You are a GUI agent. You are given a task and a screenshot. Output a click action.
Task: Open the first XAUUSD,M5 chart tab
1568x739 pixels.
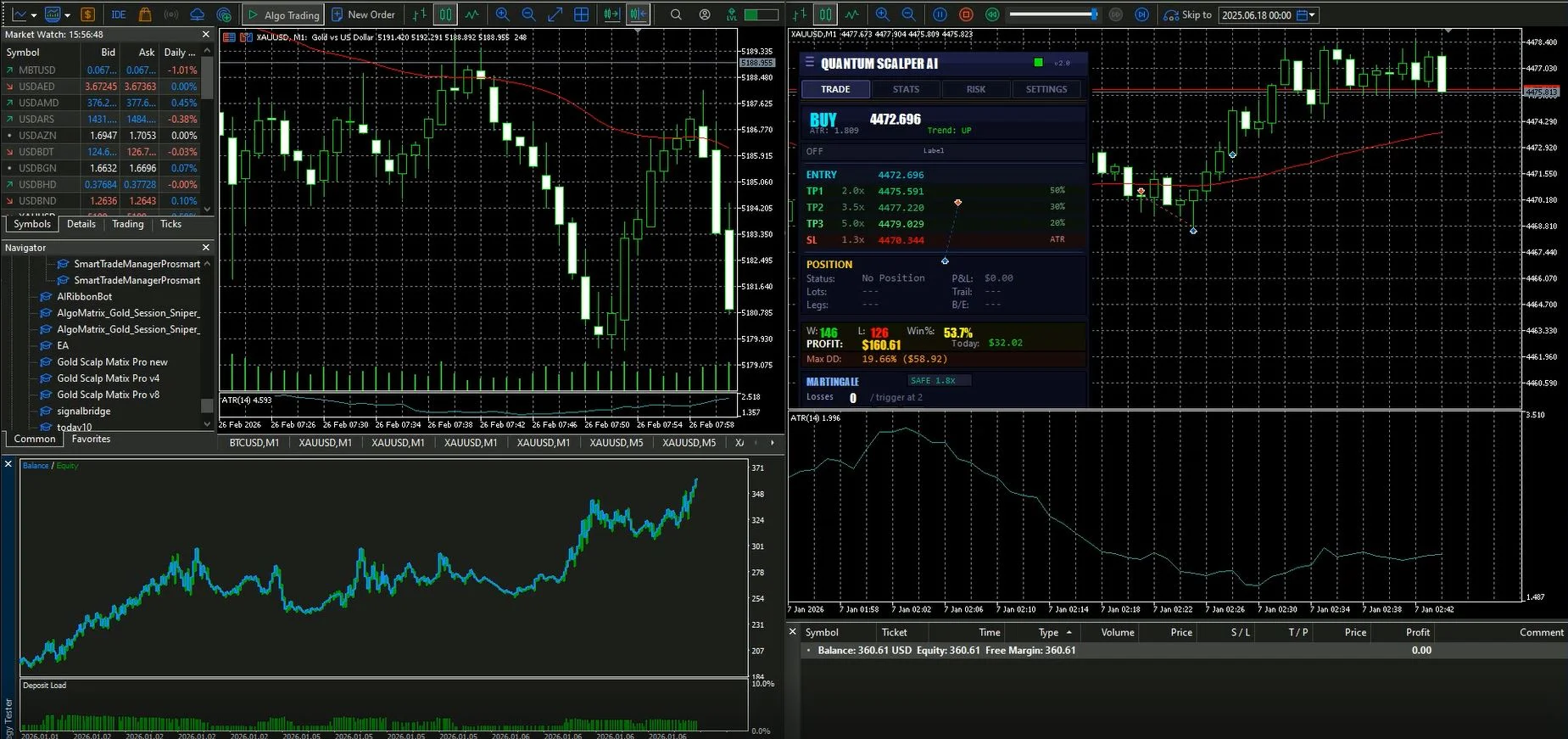pyautogui.click(x=617, y=443)
